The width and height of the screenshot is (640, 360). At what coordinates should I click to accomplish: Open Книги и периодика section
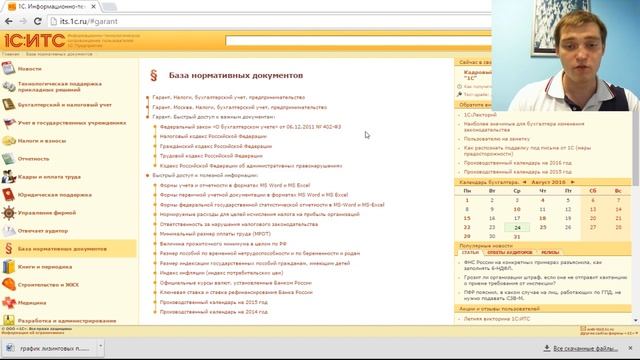point(45,267)
